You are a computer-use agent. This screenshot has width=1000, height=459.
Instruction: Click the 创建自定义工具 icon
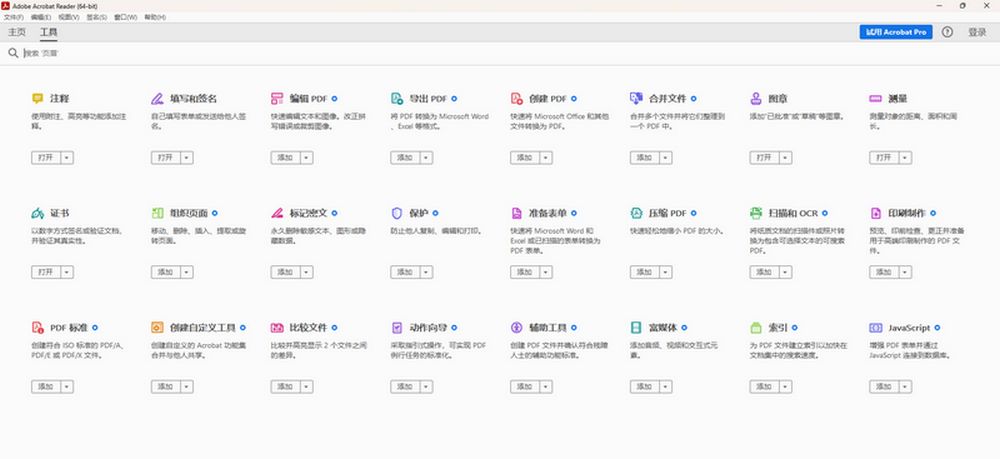click(x=158, y=328)
